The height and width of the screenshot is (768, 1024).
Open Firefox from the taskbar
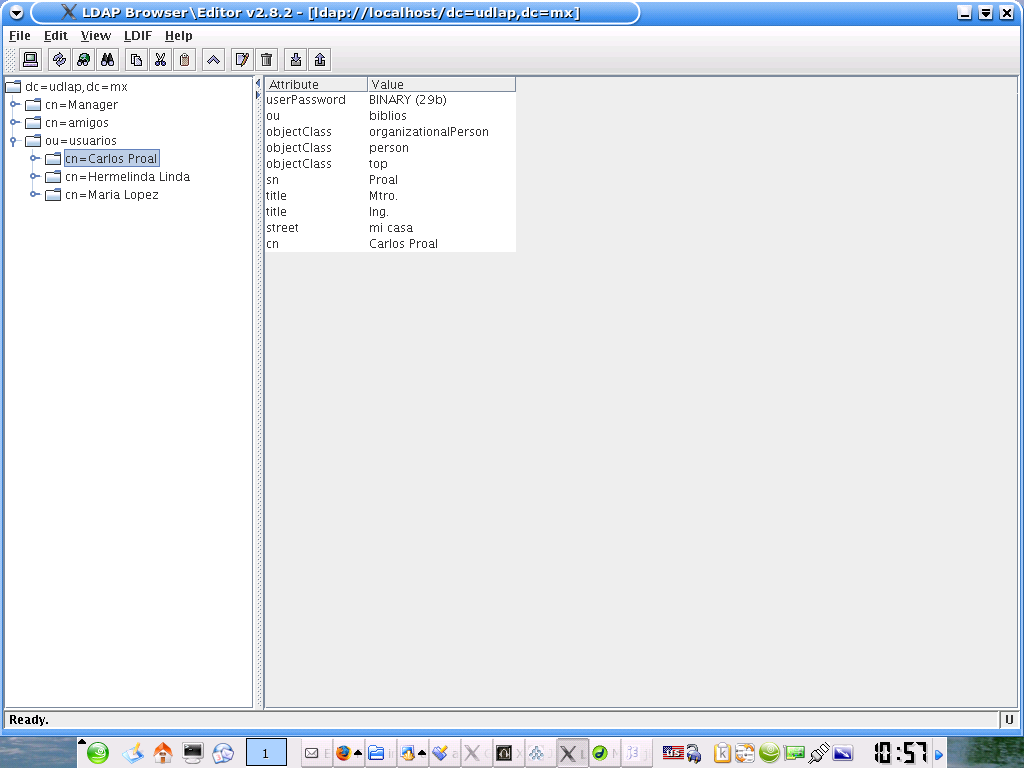point(343,753)
